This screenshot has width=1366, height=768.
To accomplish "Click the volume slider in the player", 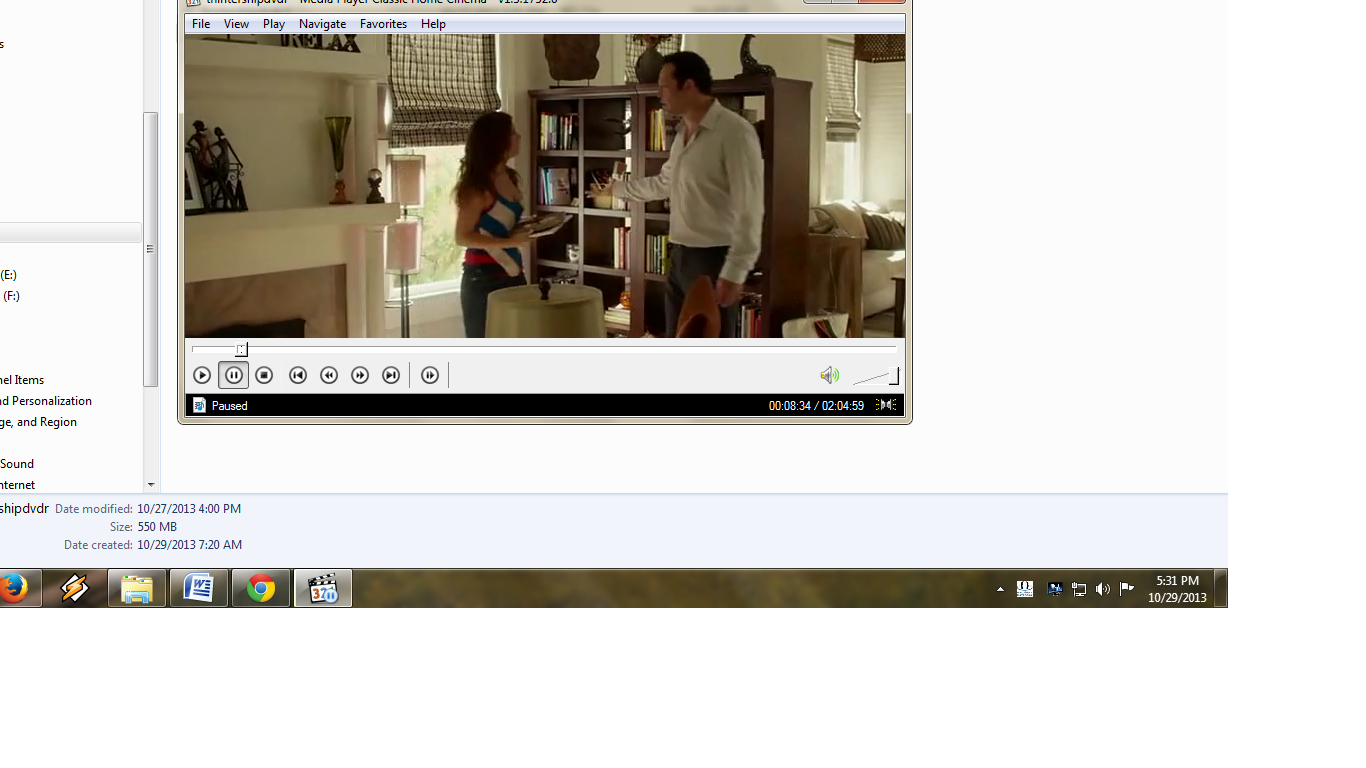I will (875, 376).
